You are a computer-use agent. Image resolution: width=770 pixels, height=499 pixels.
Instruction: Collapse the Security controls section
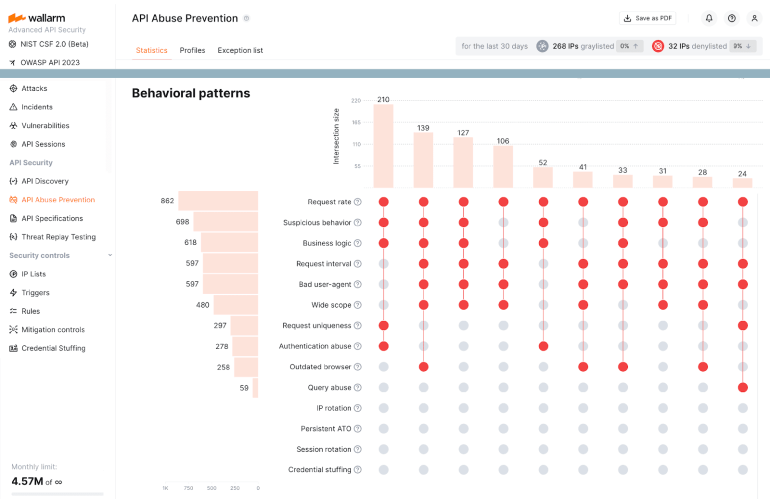click(110, 255)
